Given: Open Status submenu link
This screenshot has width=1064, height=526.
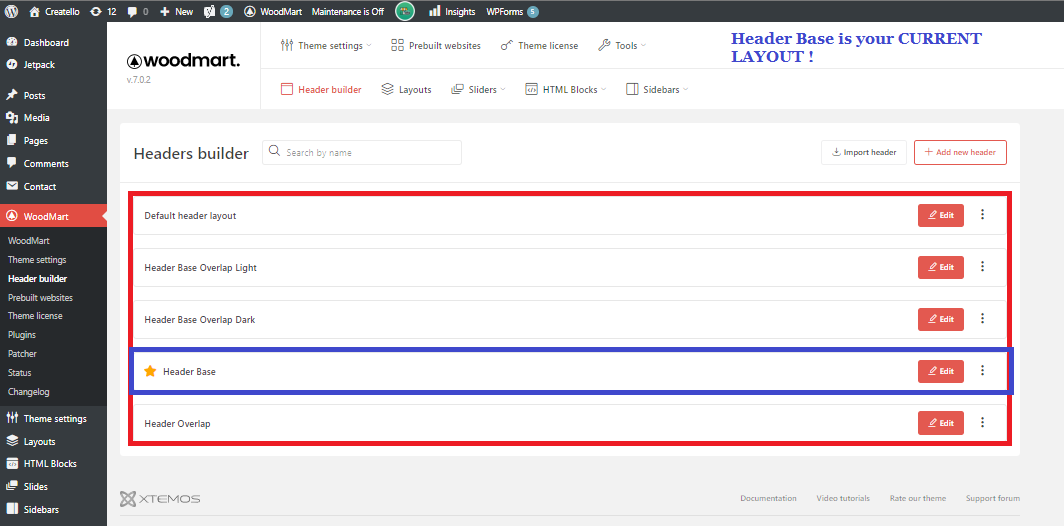Looking at the screenshot, I should tap(20, 373).
